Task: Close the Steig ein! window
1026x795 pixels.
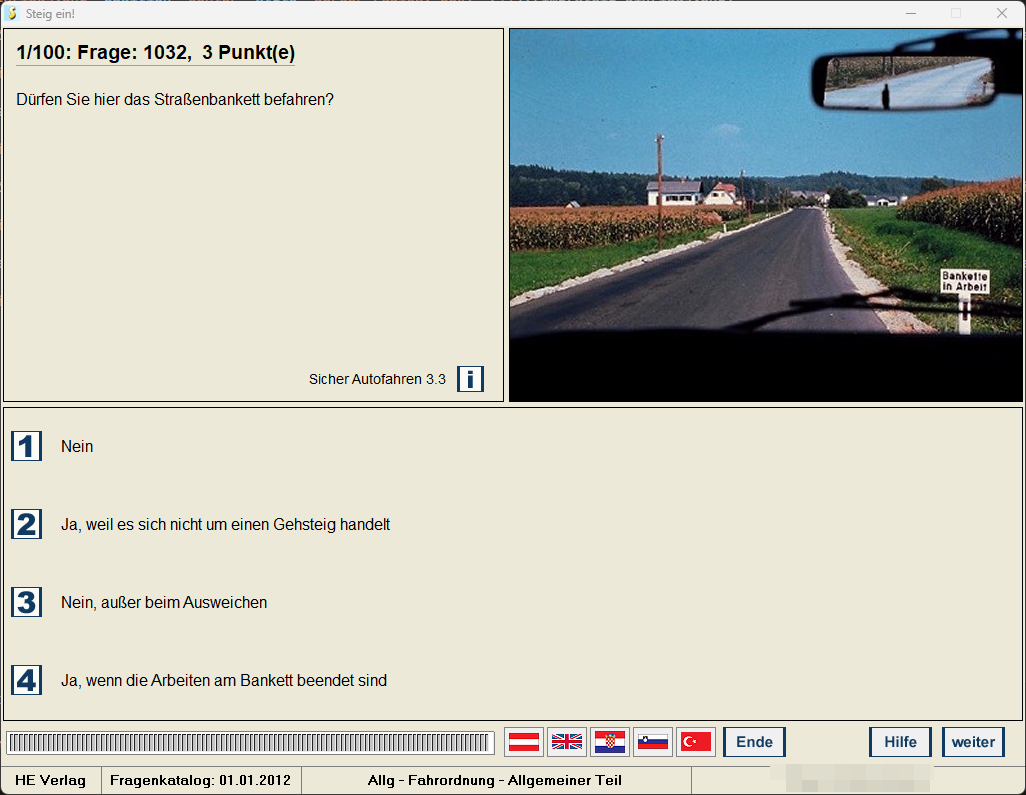Action: (x=1001, y=13)
